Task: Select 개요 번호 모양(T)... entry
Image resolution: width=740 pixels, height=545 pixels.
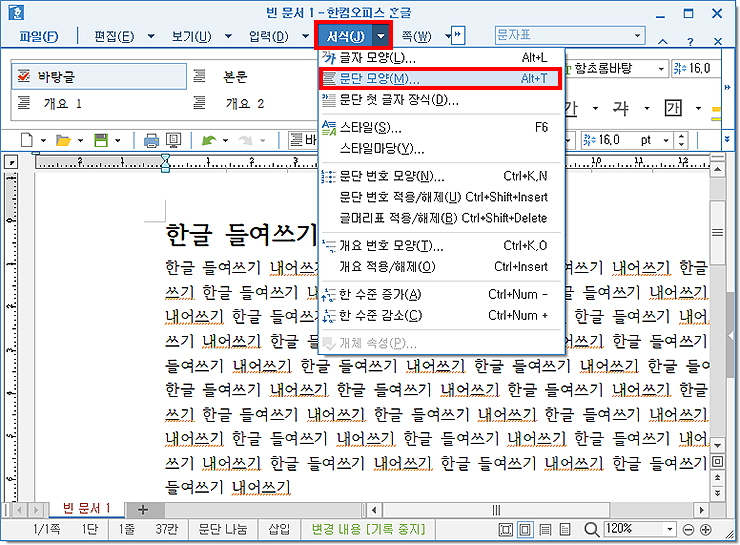Action: [441, 245]
